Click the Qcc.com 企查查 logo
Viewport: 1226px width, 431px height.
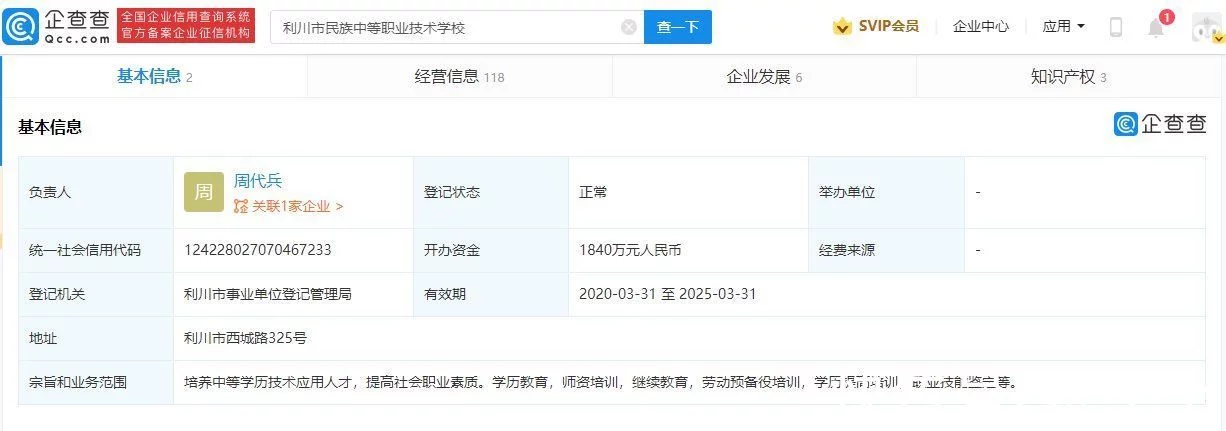click(x=57, y=26)
